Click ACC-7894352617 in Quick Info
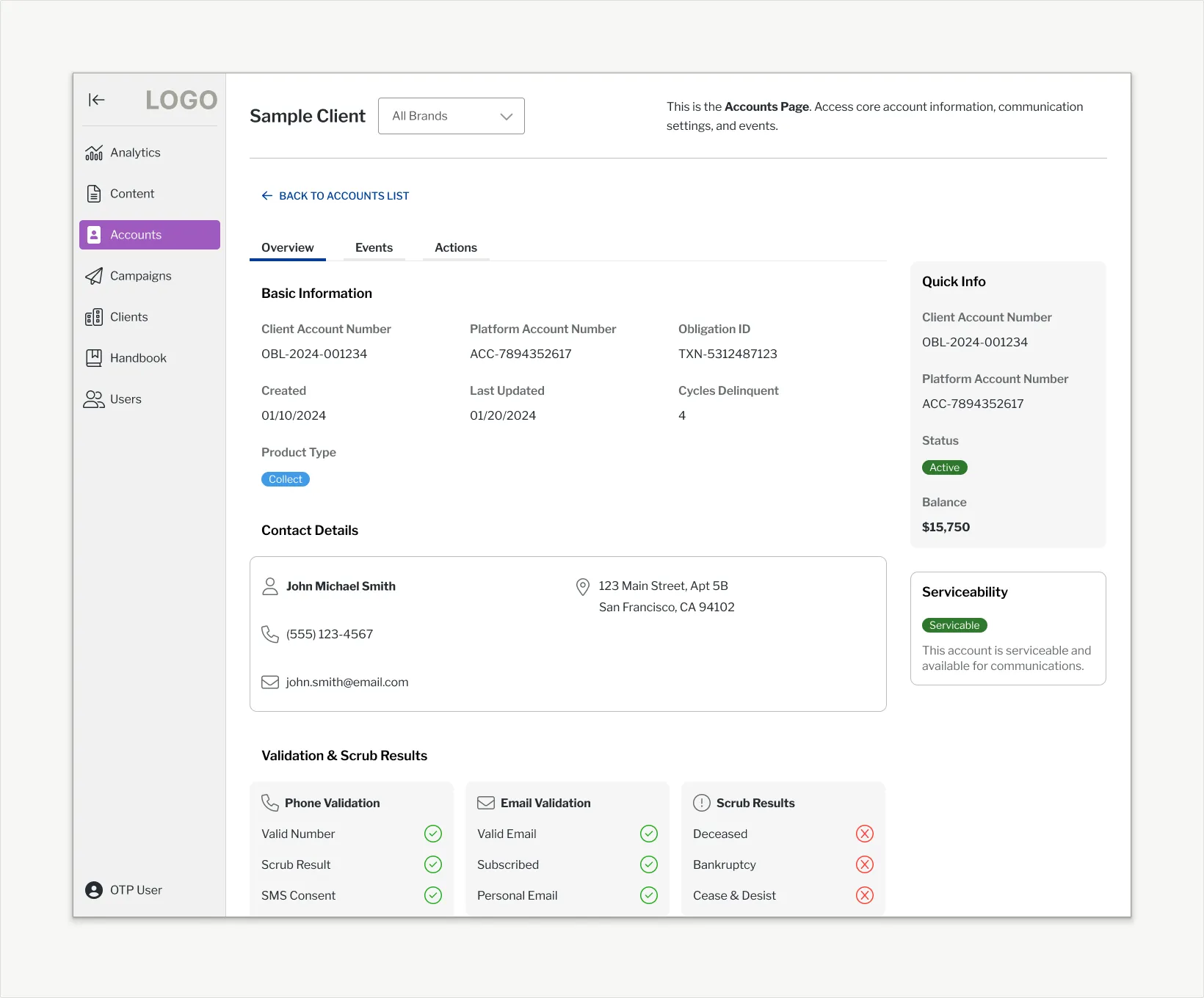This screenshot has height=998, width=1204. click(x=973, y=404)
